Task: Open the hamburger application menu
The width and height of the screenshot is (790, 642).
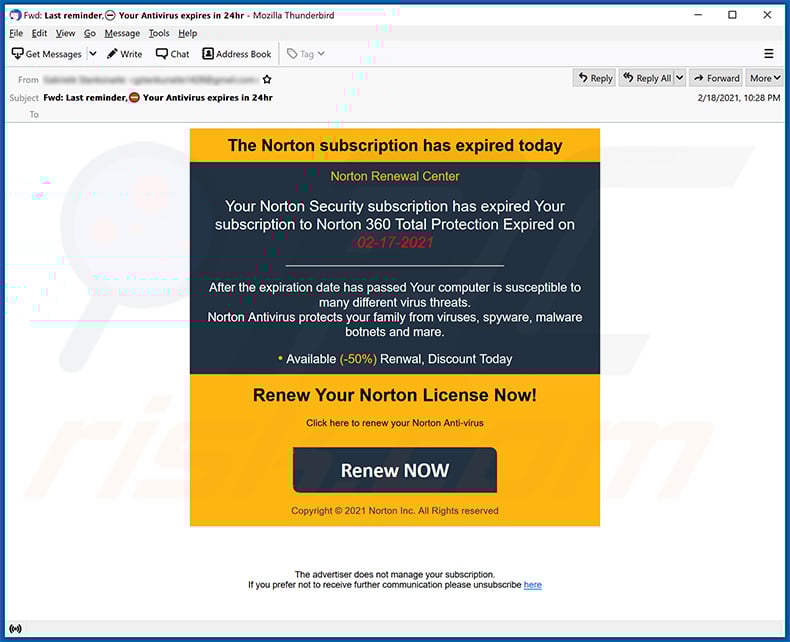Action: tap(768, 53)
